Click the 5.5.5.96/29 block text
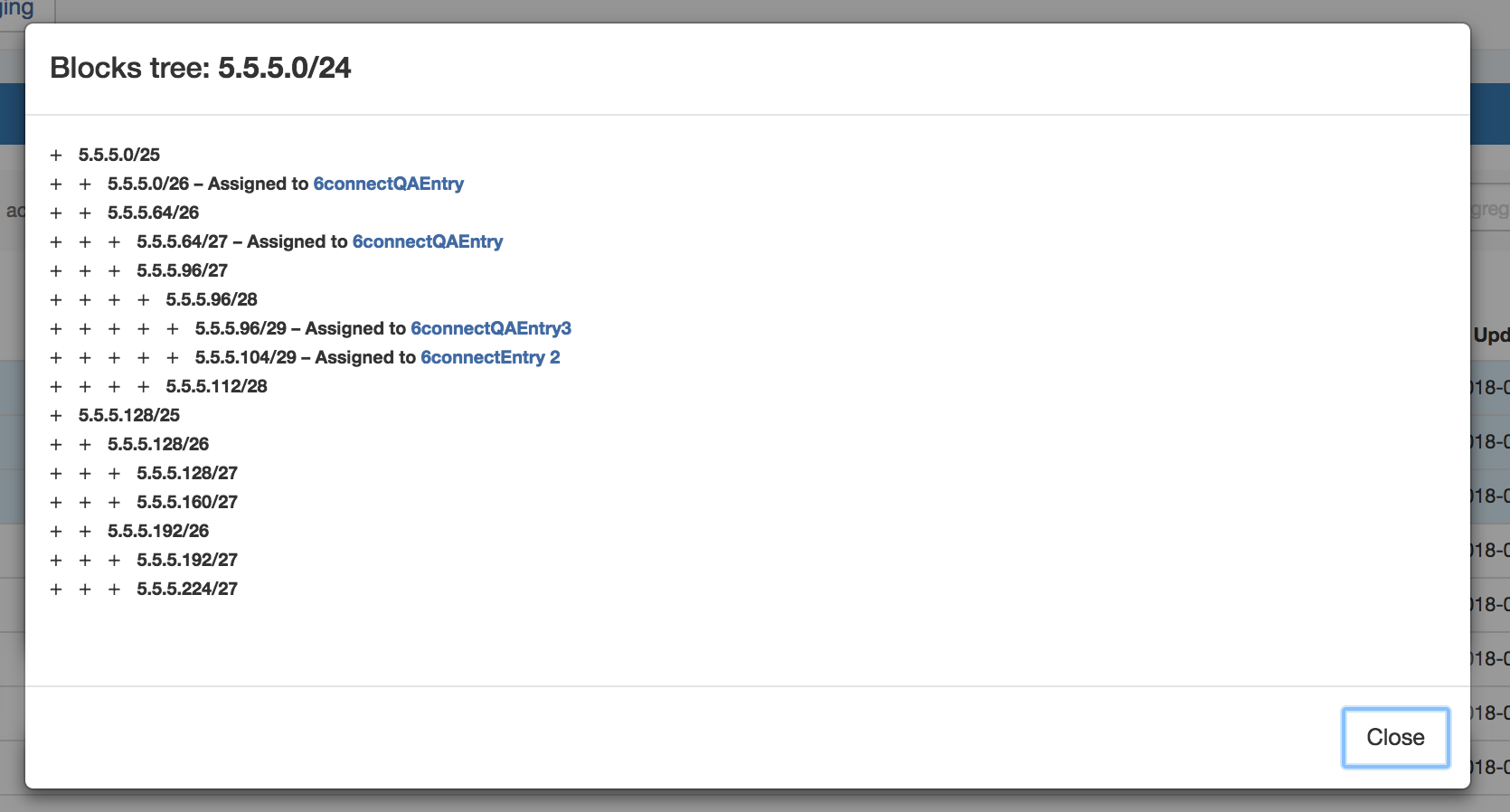This screenshot has height=812, width=1510. pyautogui.click(x=241, y=328)
